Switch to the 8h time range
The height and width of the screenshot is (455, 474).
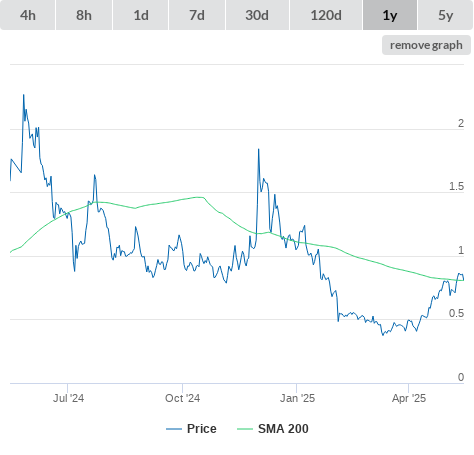pyautogui.click(x=84, y=15)
